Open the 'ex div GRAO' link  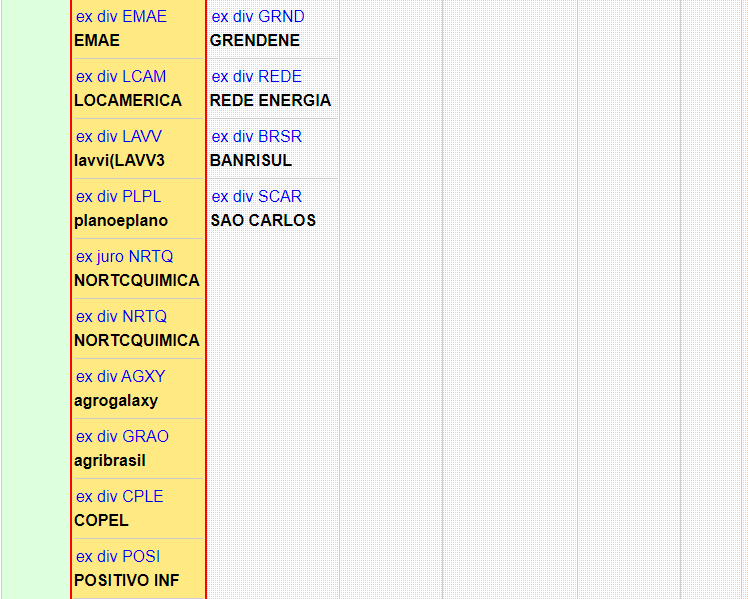tap(122, 437)
